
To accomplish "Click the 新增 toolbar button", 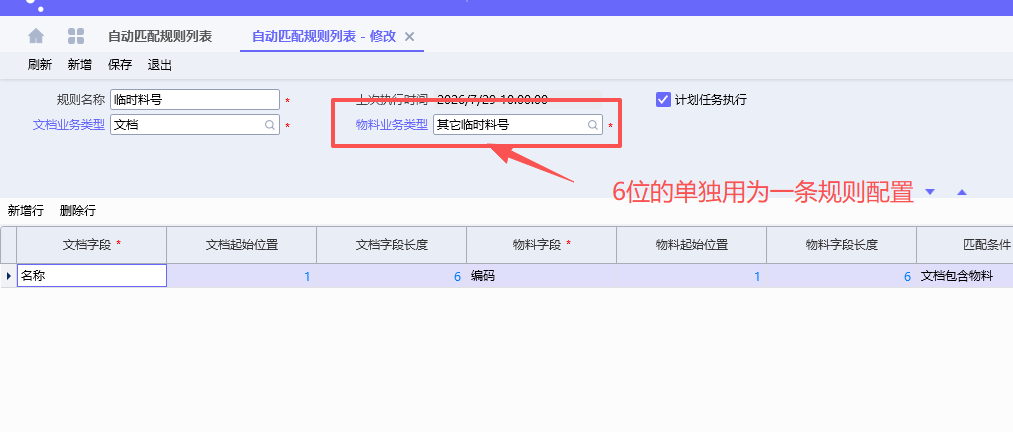I will tap(80, 65).
